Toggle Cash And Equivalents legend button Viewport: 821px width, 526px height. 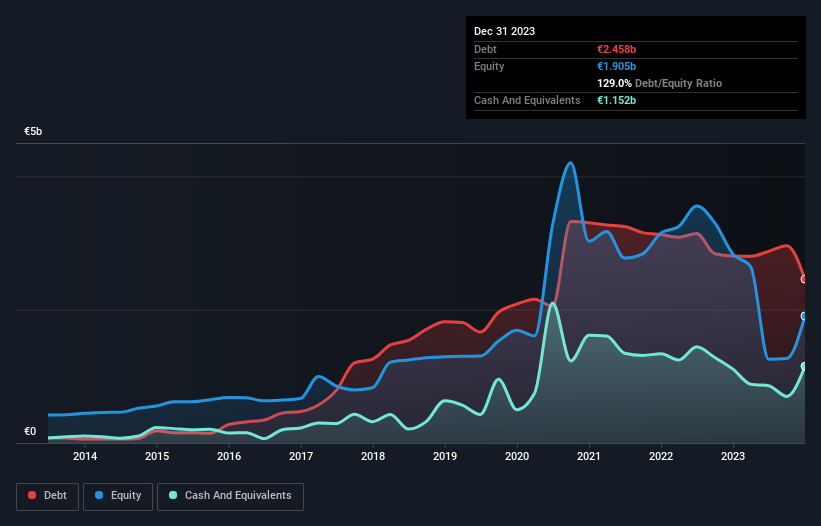(x=230, y=496)
